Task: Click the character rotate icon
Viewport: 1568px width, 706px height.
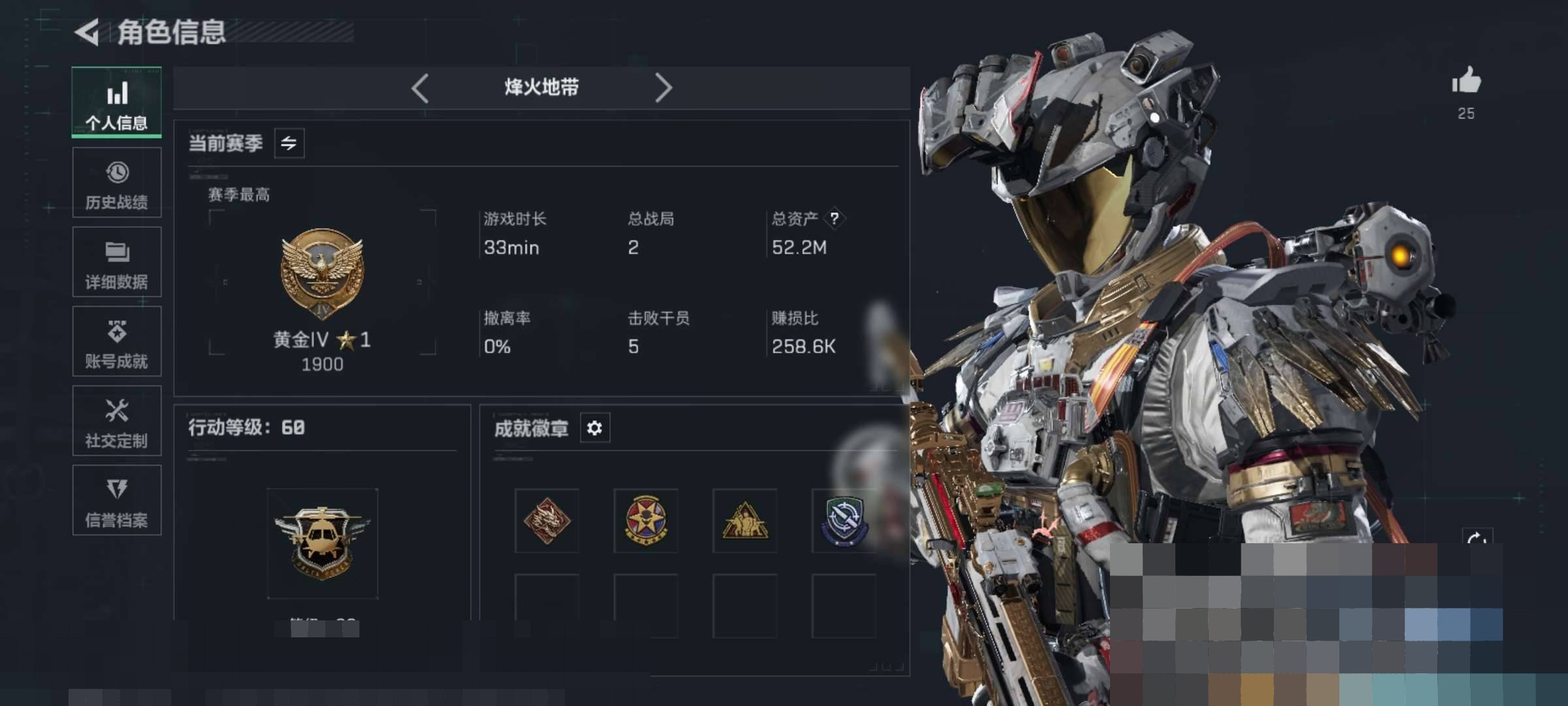Action: pos(1477,537)
